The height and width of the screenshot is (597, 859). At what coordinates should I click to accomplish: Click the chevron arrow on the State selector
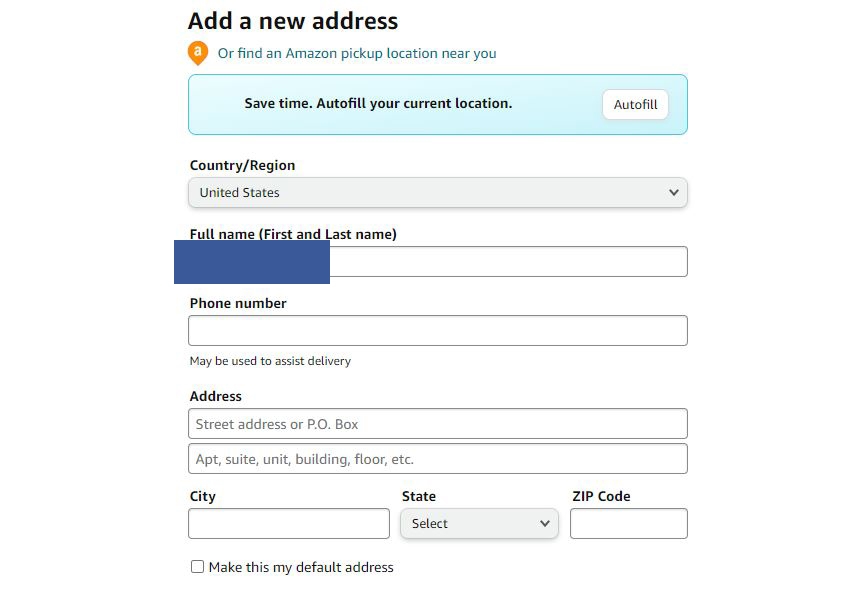coord(546,523)
